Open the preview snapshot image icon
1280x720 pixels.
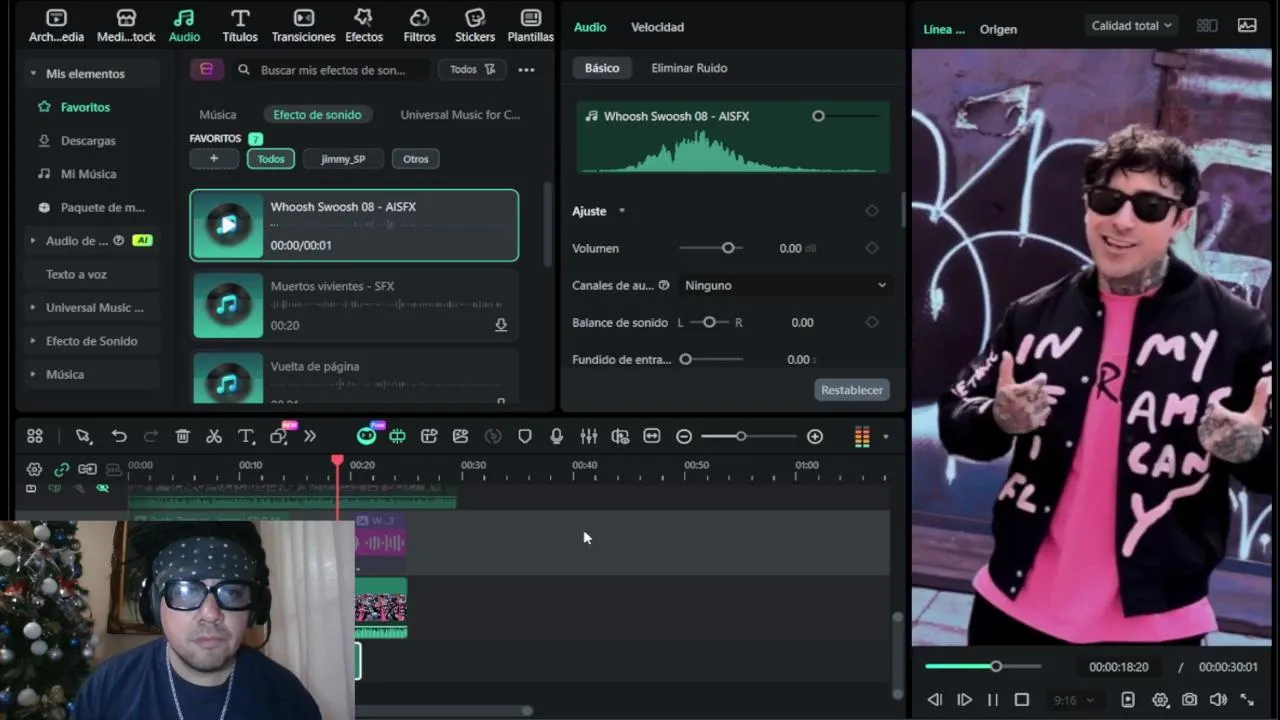(1247, 26)
